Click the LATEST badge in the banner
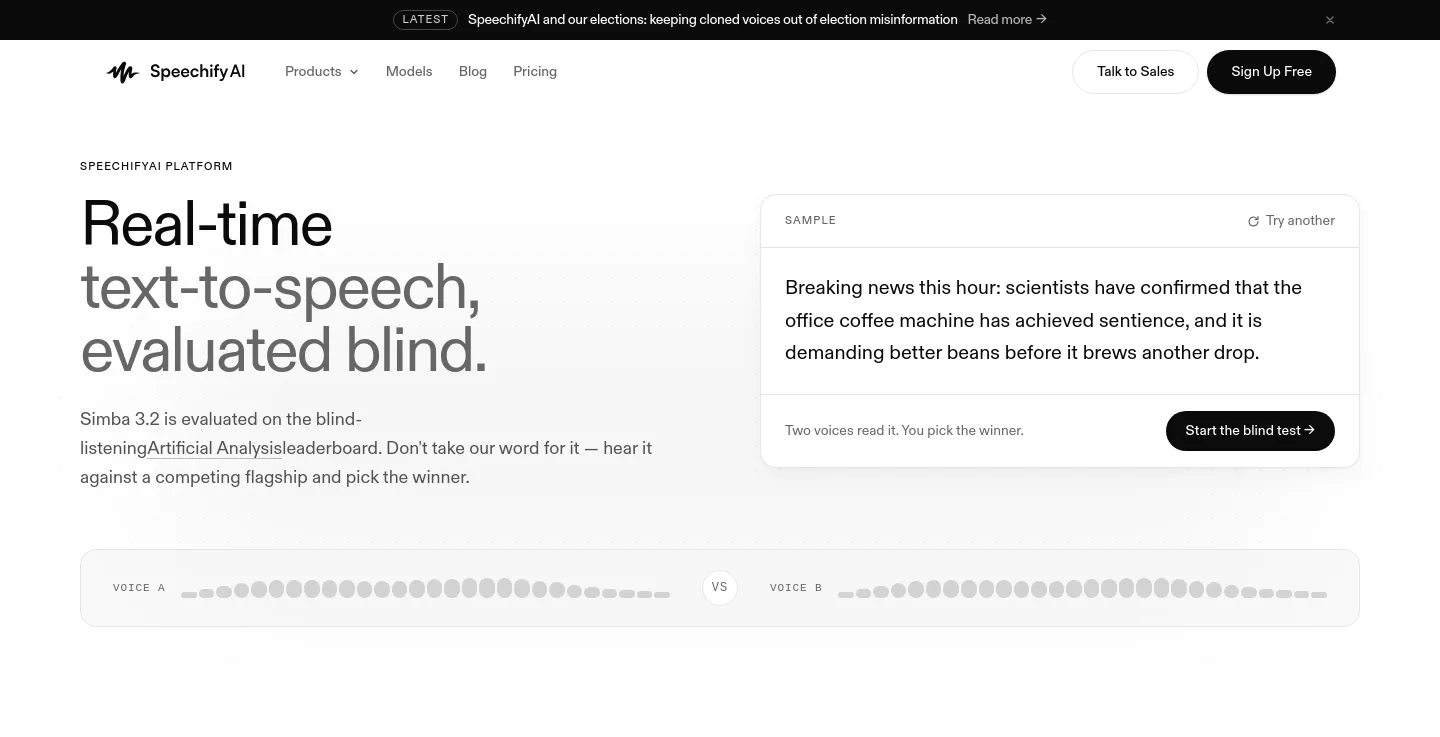This screenshot has height=737, width=1440. click(425, 20)
